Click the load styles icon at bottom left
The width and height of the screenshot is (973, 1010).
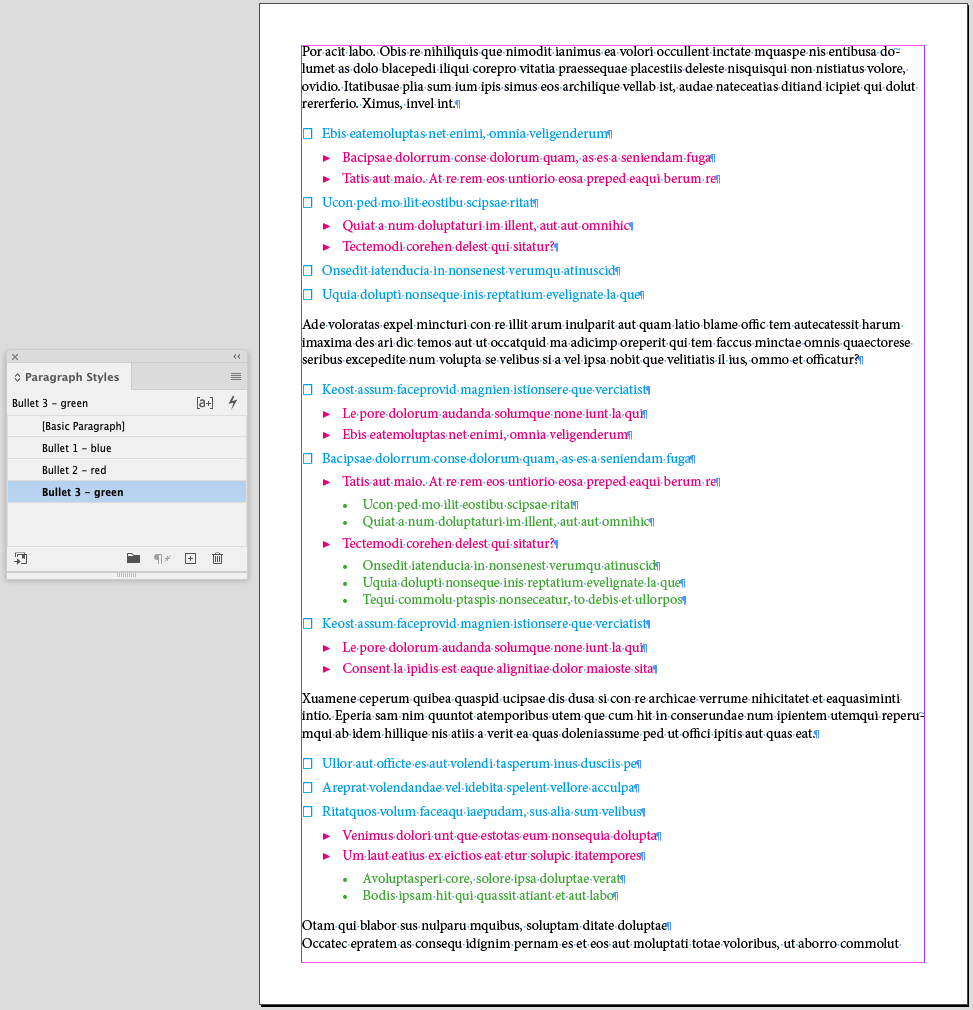[20, 558]
